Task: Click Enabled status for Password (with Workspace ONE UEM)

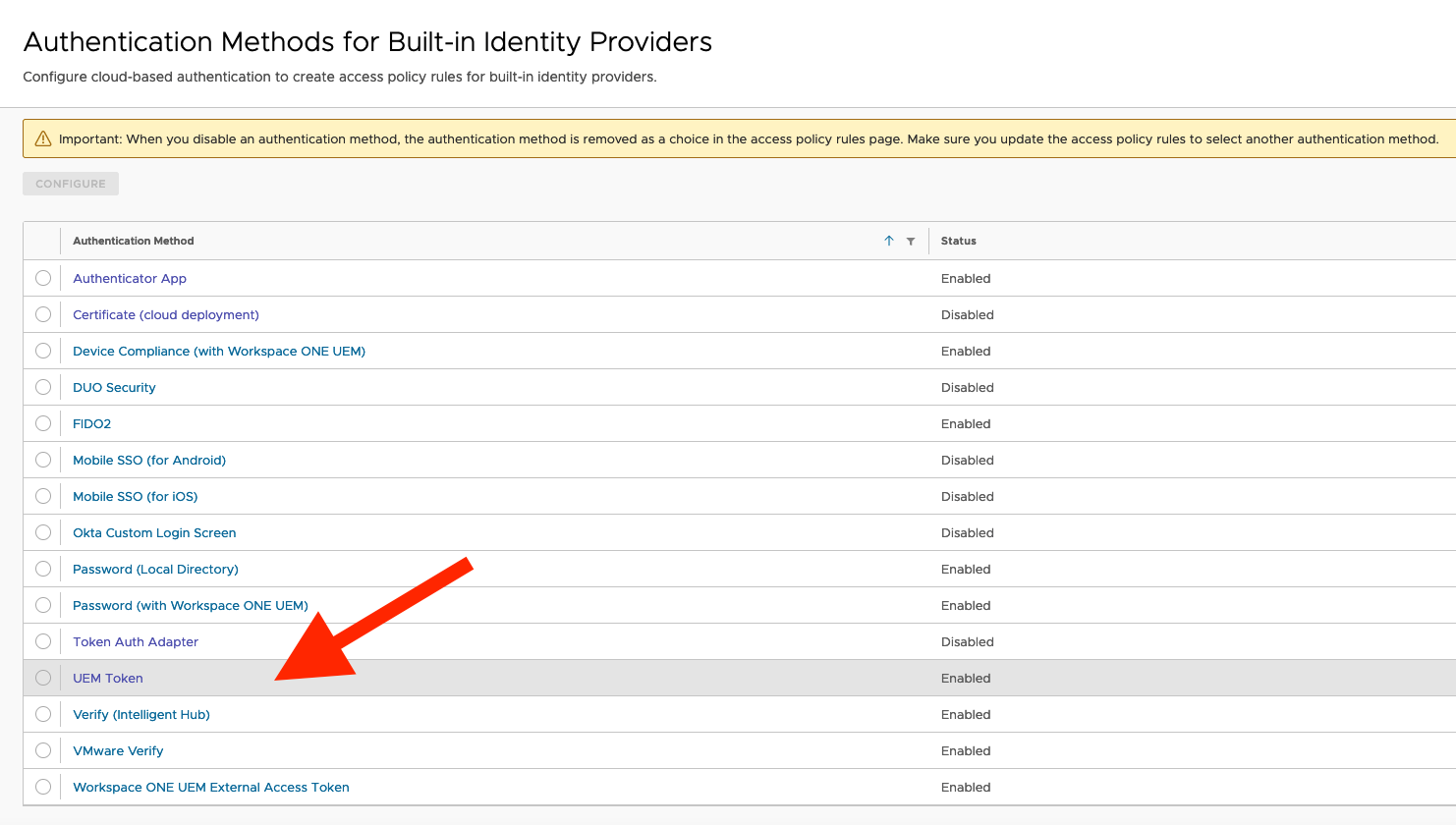Action: click(966, 606)
